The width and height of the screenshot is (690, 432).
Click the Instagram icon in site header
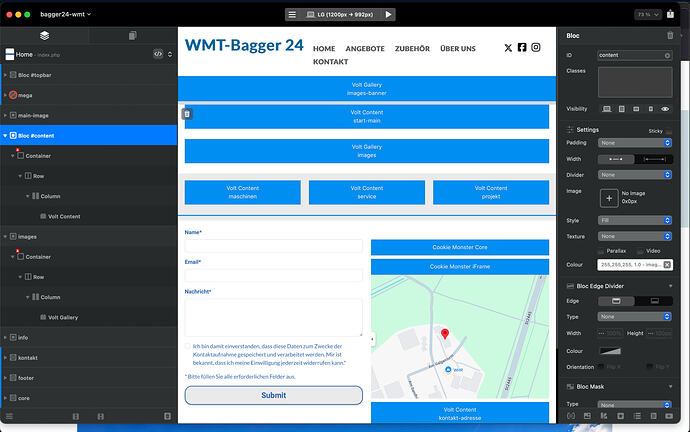pos(536,48)
